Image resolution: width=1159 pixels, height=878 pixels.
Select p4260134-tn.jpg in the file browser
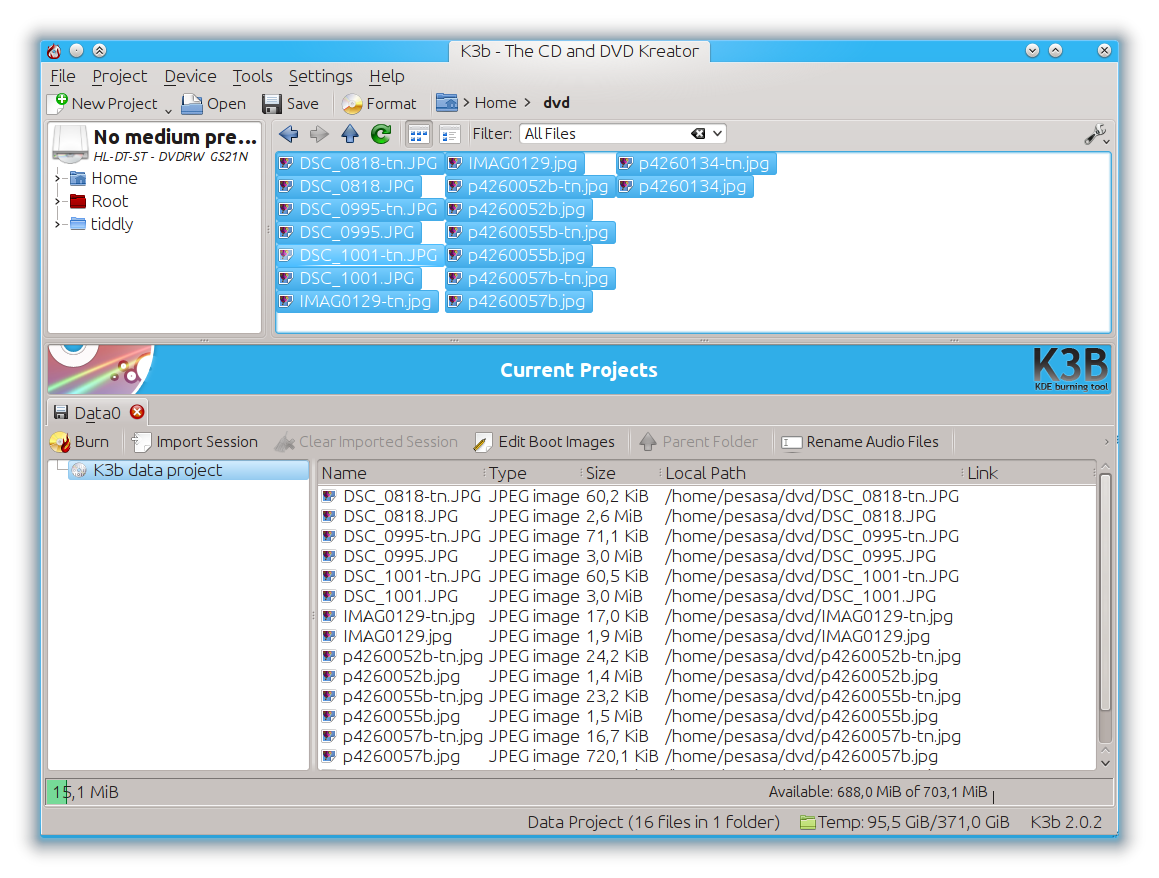pyautogui.click(x=696, y=163)
